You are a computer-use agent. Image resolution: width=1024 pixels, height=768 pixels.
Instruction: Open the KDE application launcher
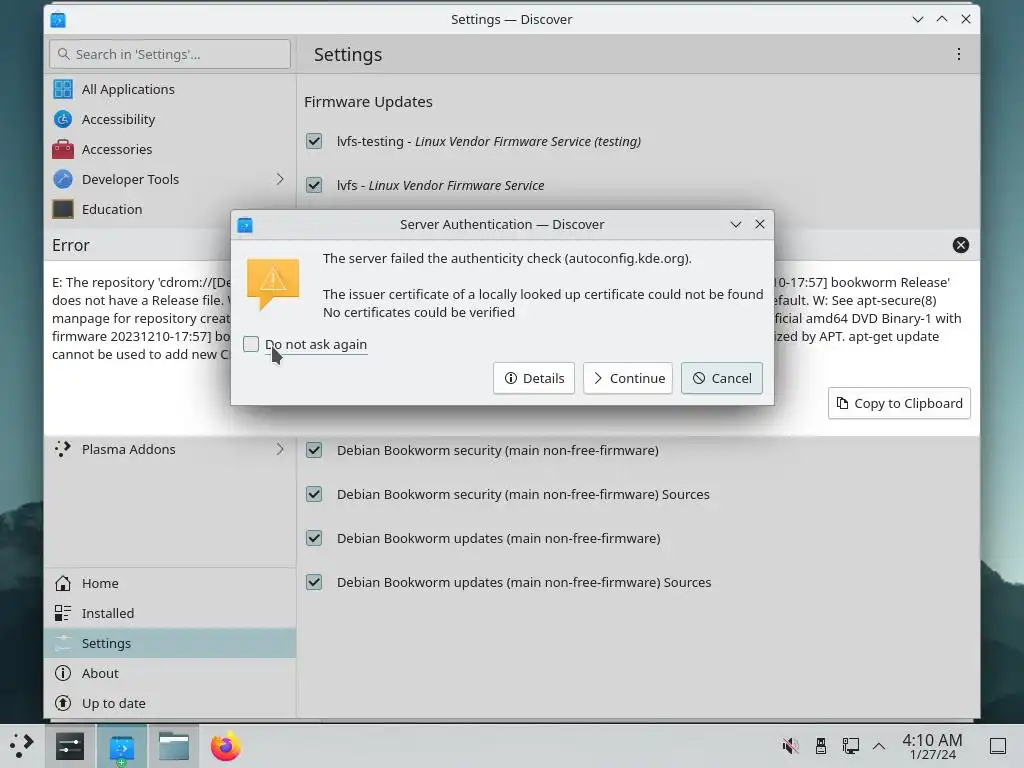(22, 746)
